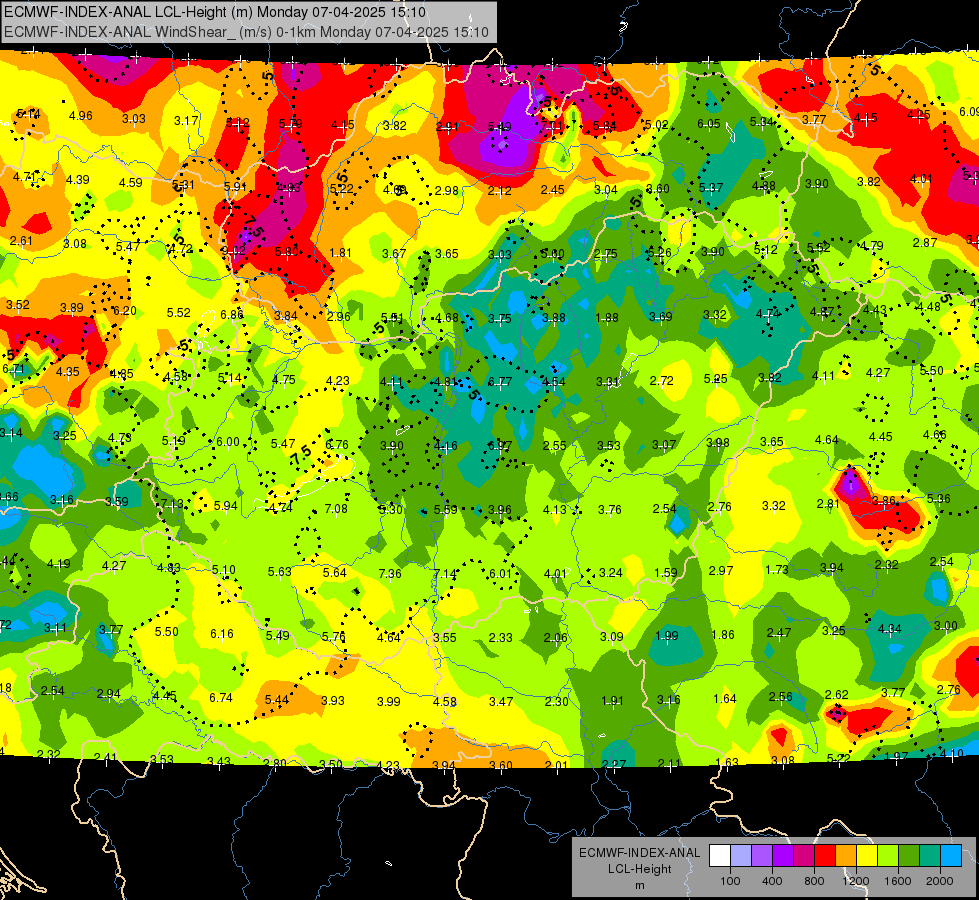The width and height of the screenshot is (979, 900).
Task: Click the LCL-Height (m) header line
Action: [x=215, y=12]
